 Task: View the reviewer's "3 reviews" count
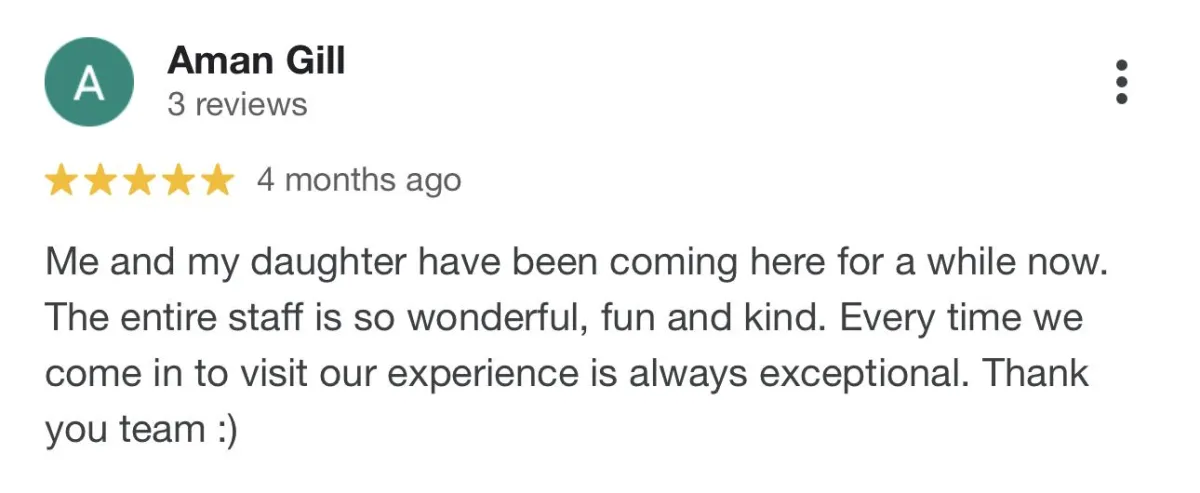pyautogui.click(x=237, y=104)
